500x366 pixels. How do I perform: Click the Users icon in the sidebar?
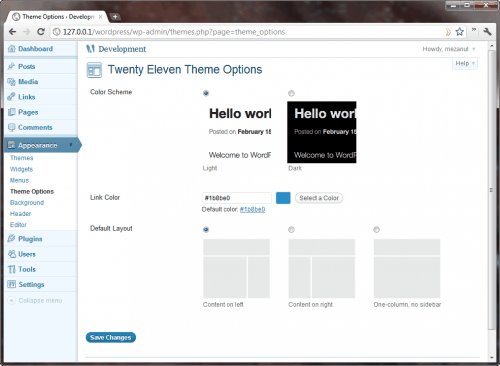click(x=12, y=254)
